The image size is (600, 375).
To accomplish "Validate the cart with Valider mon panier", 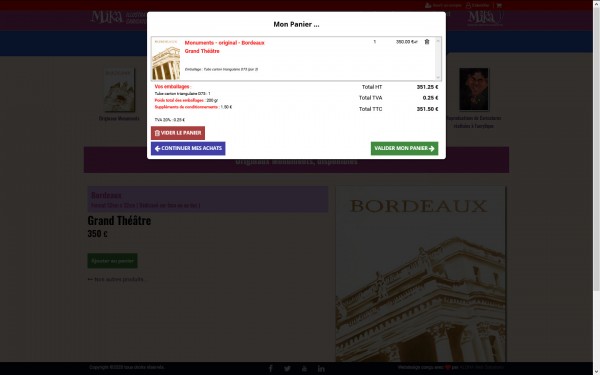I will click(x=404, y=148).
